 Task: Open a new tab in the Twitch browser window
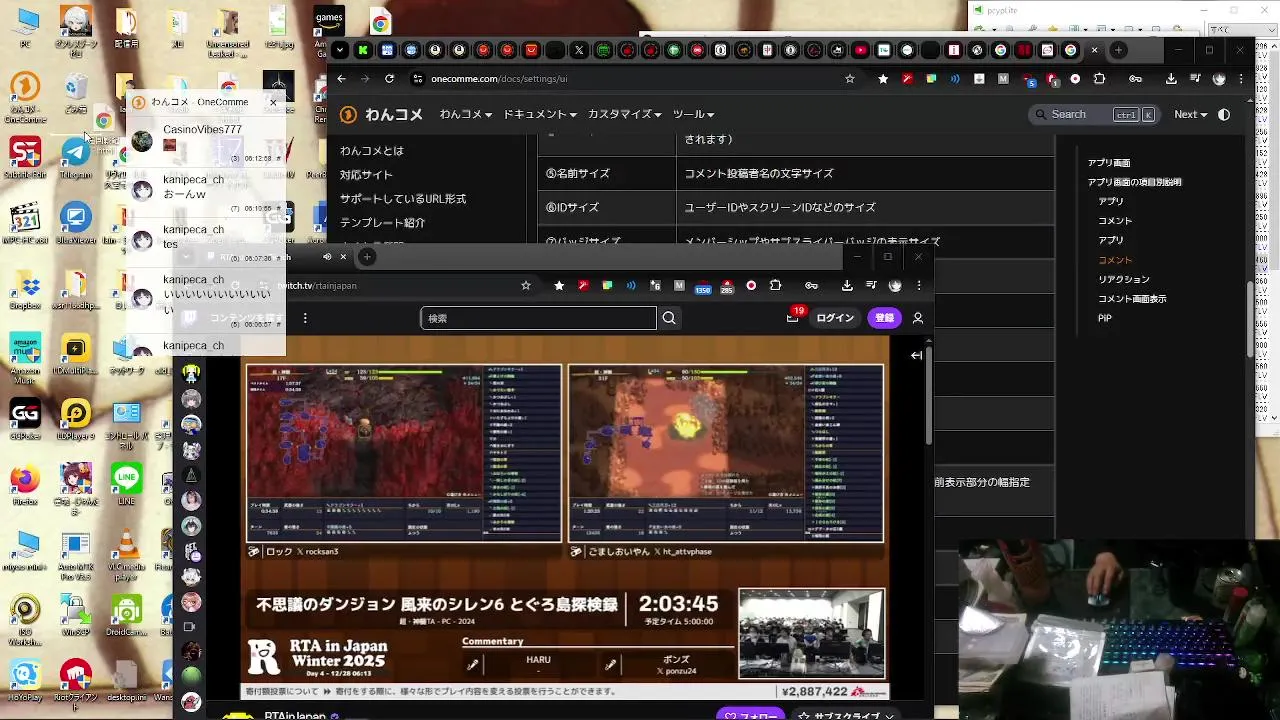point(367,257)
